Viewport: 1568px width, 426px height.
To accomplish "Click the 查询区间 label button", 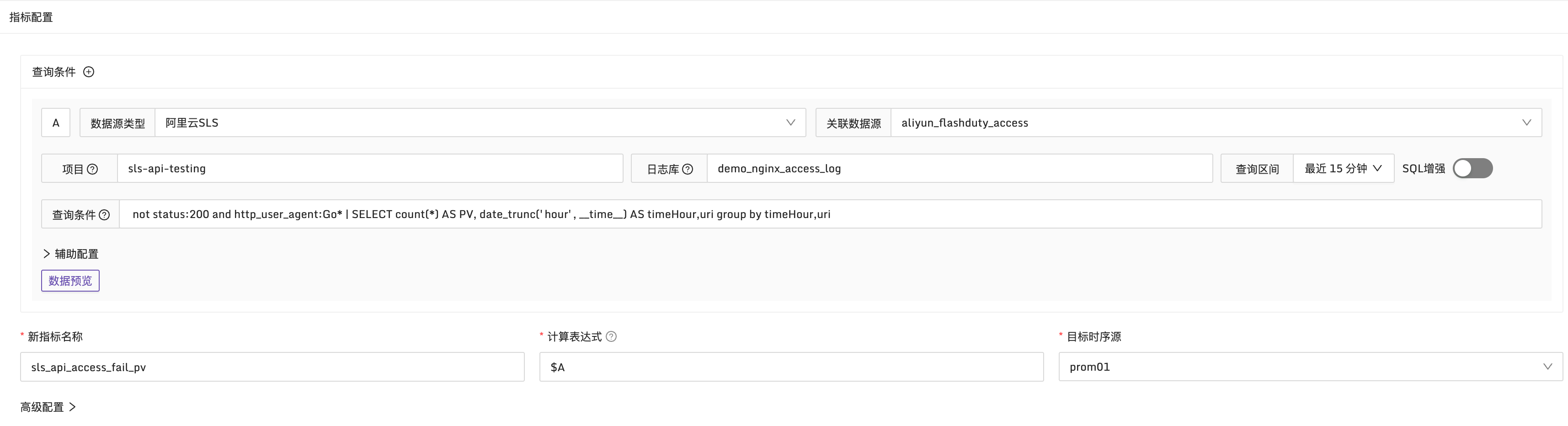I will click(1256, 169).
